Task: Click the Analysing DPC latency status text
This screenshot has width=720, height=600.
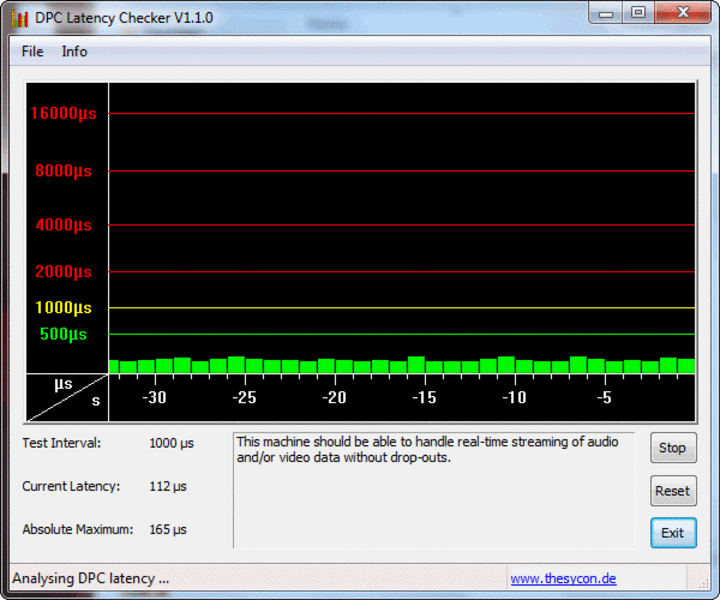Action: coord(90,578)
